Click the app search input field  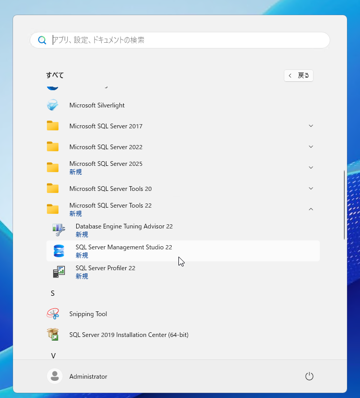[180, 40]
